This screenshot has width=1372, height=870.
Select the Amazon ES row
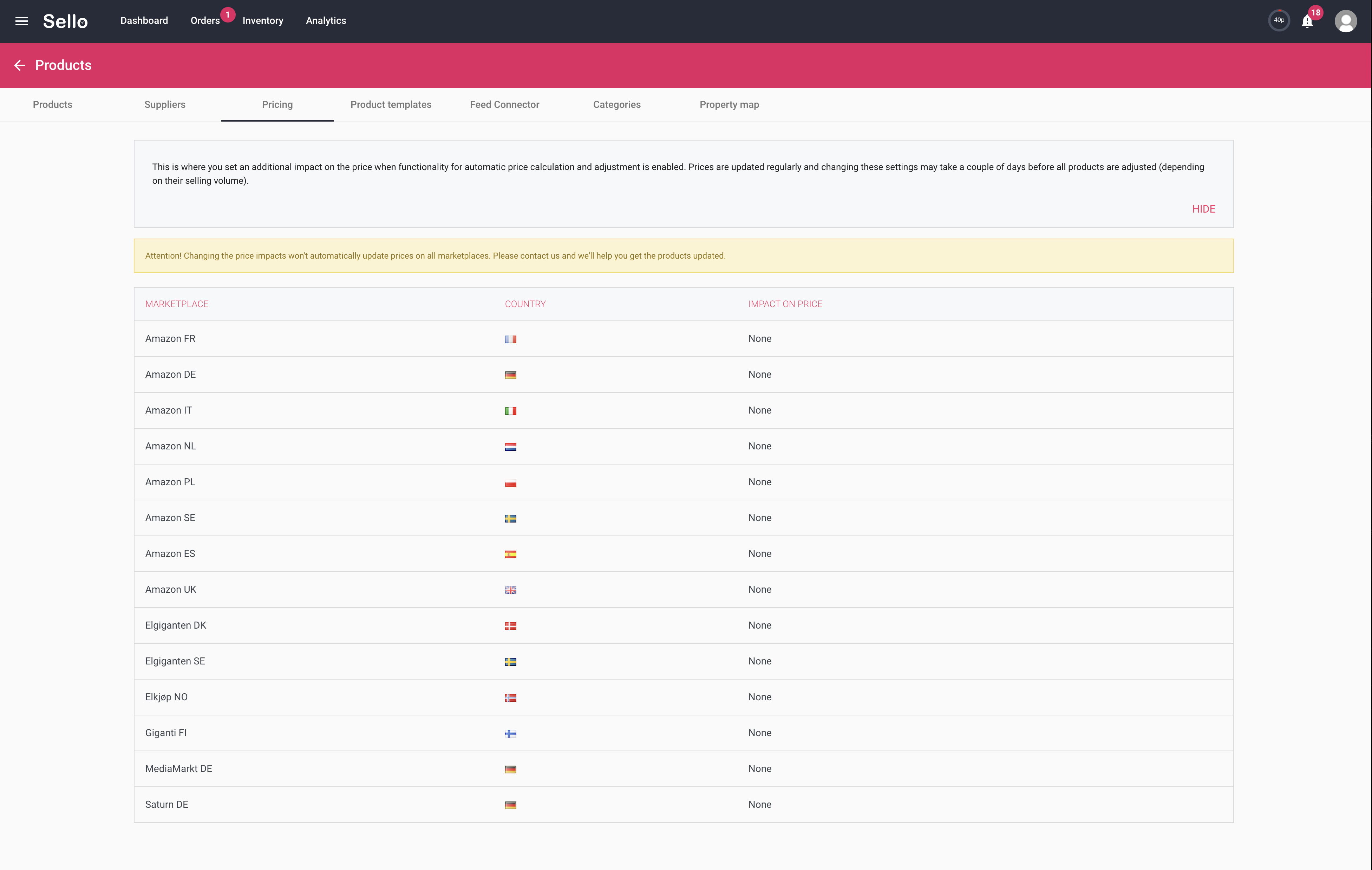point(684,553)
